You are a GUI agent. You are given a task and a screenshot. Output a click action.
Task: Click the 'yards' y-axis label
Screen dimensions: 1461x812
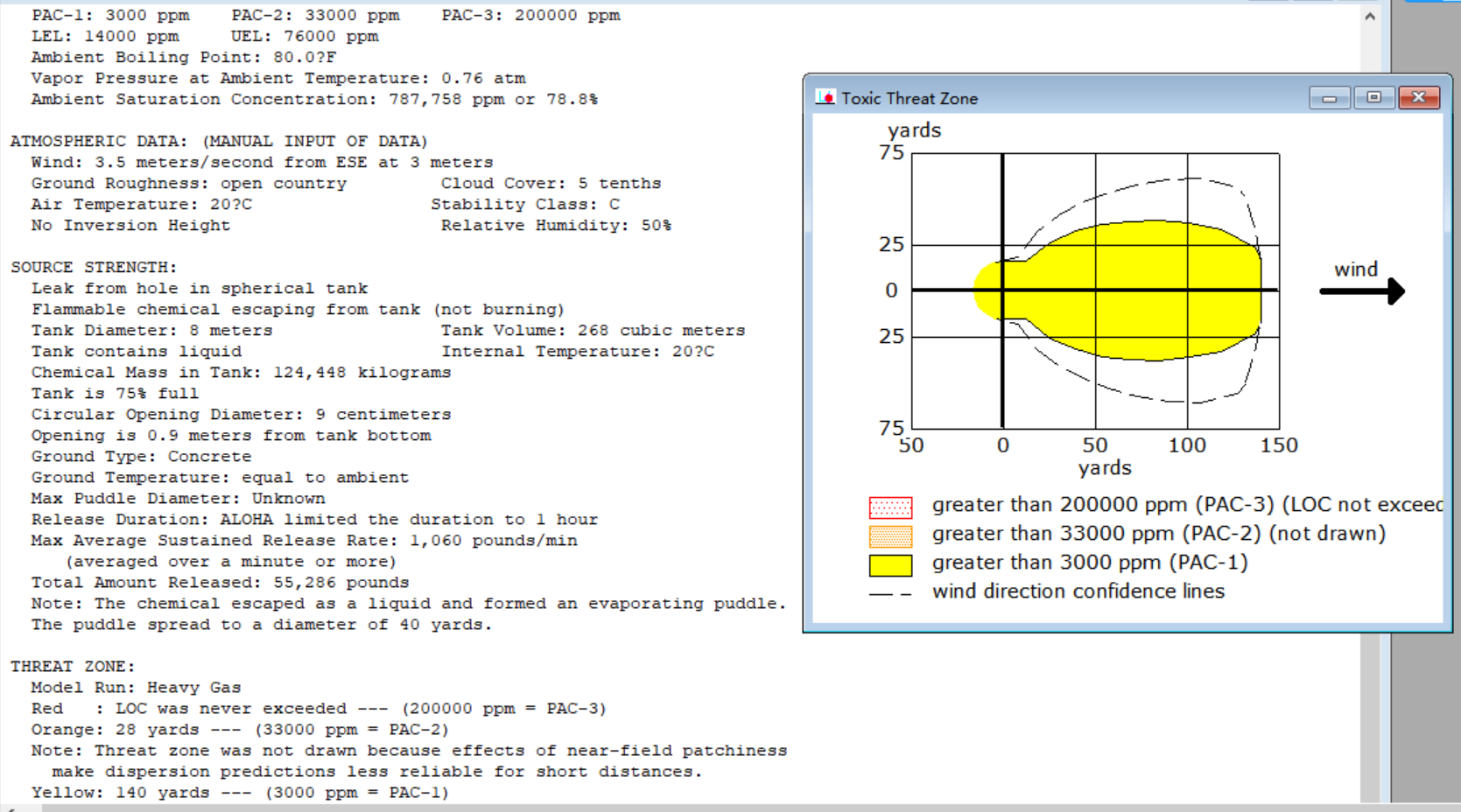tap(915, 131)
